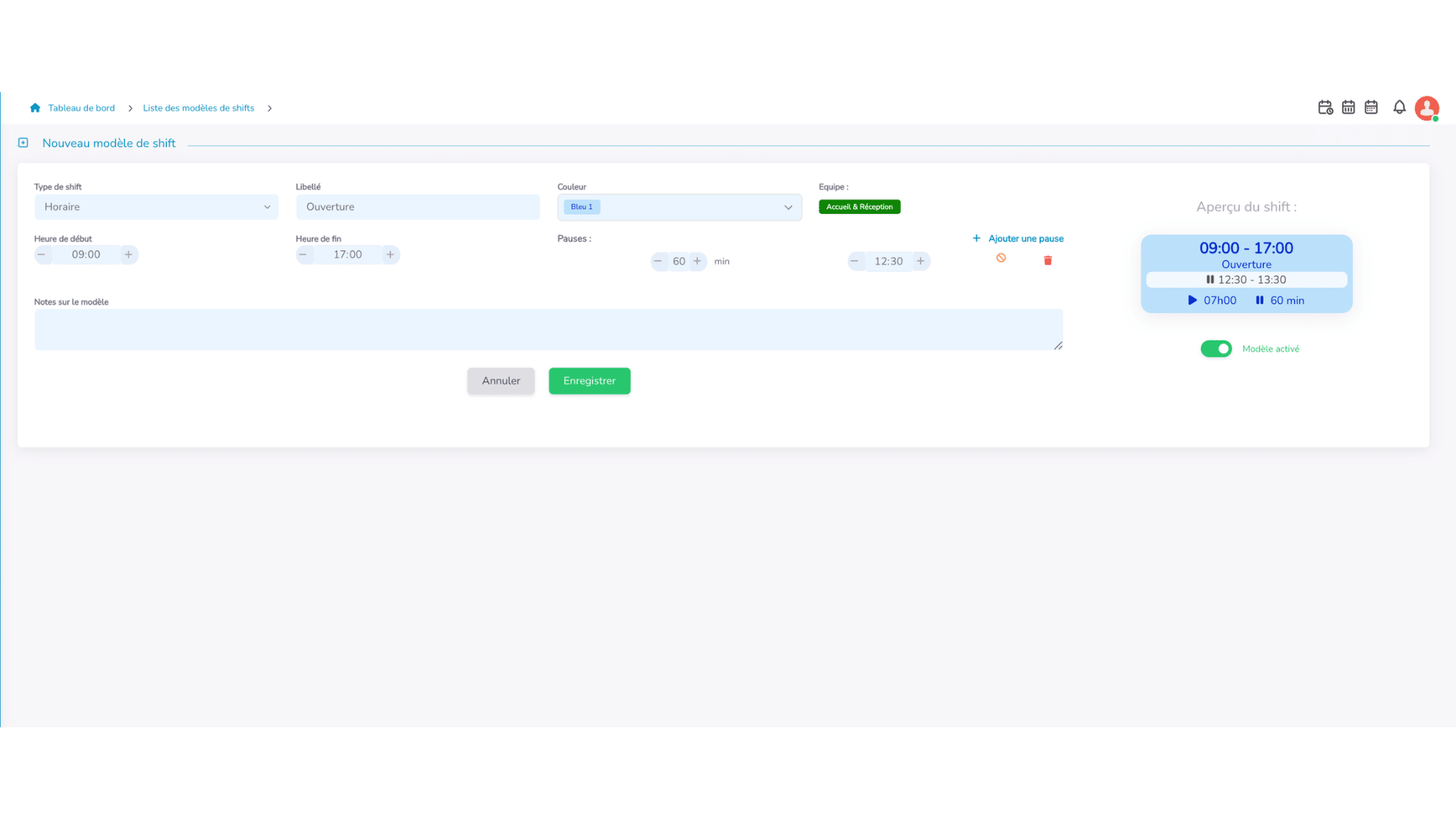Increase pause start time 12:30
Viewport: 1456px width, 819px height.
921,262
